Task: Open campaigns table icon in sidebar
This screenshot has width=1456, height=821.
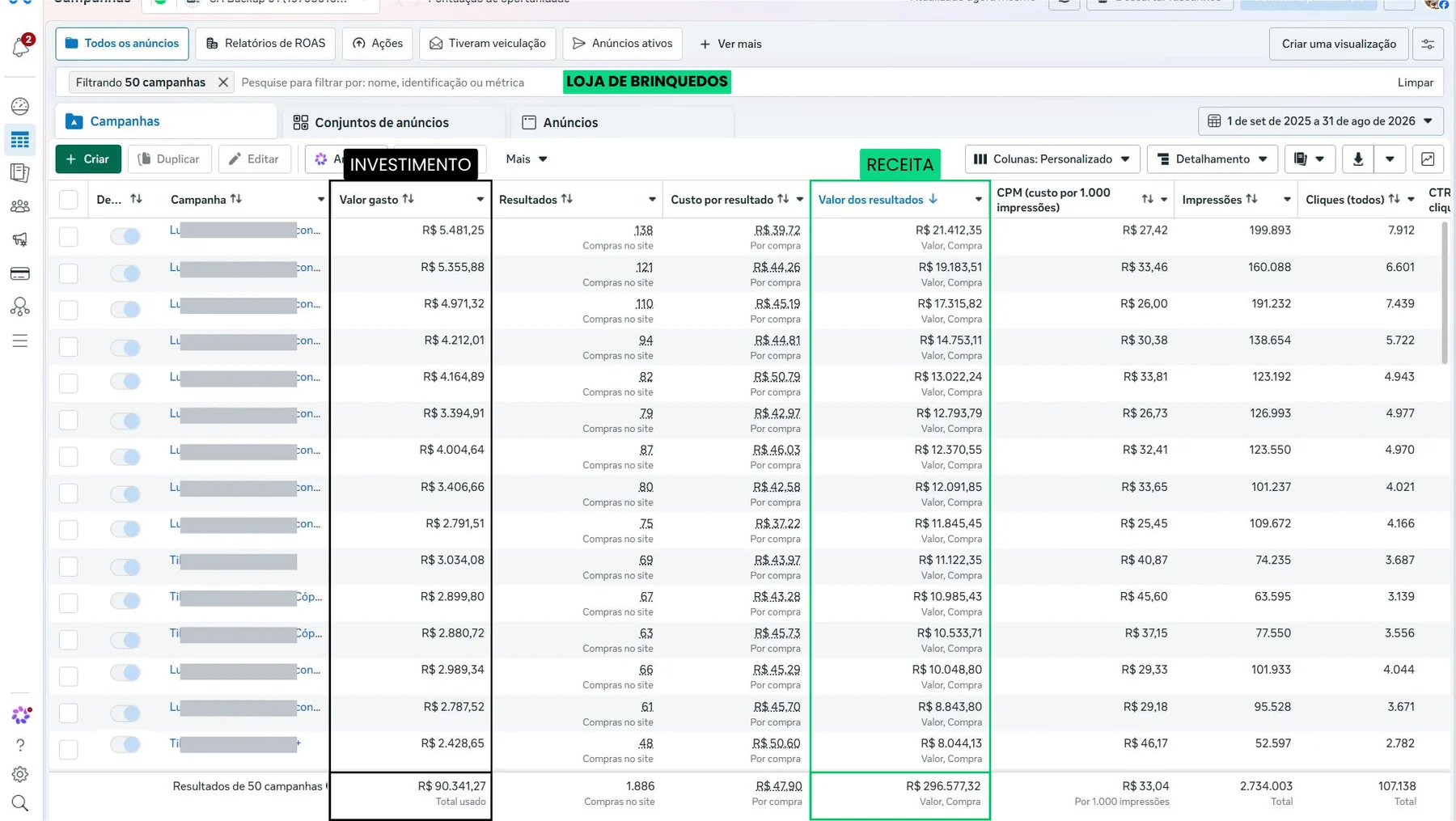Action: tap(20, 140)
